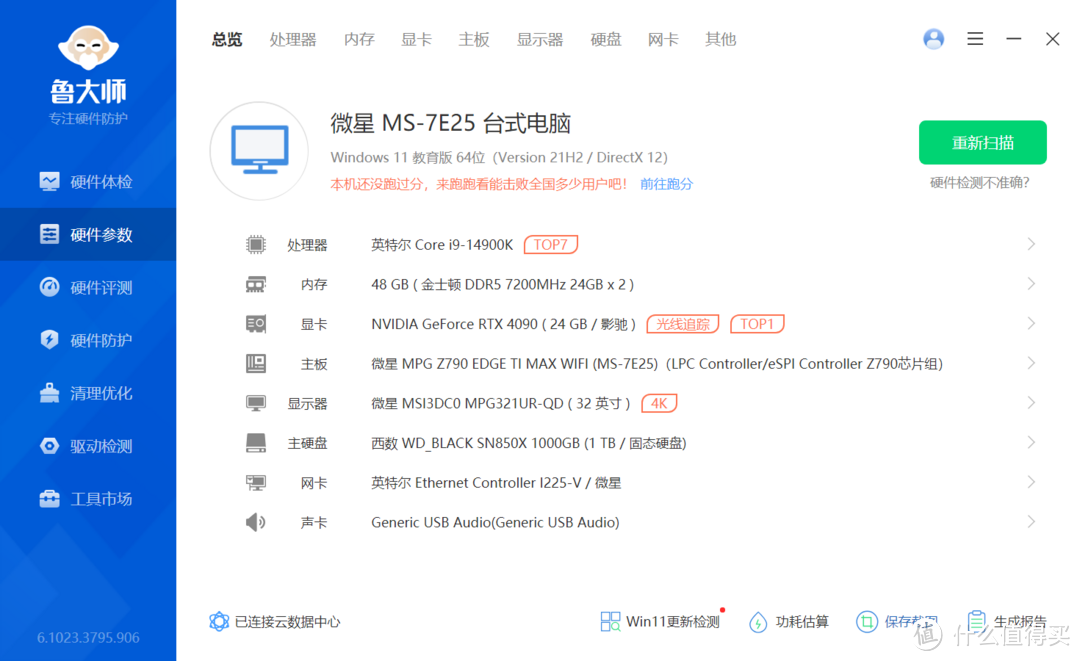This screenshot has height=661, width=1080.
Task: Click the TOP7 badge on processor
Action: (551, 244)
